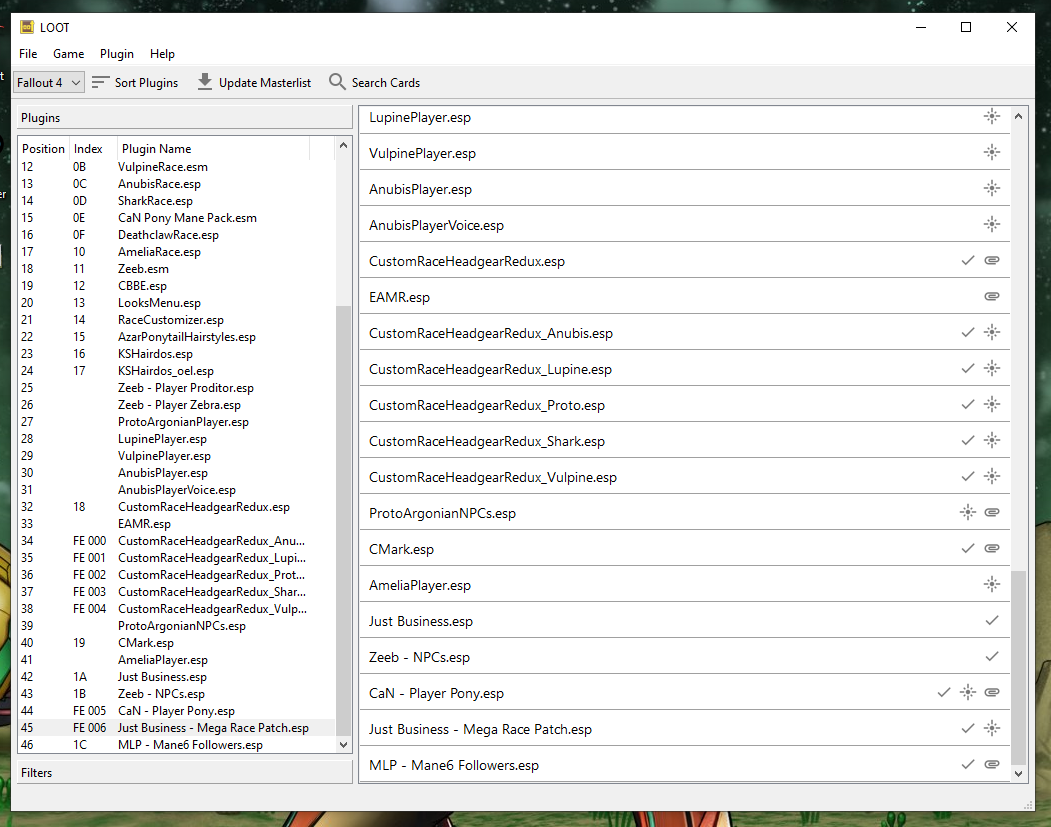This screenshot has width=1051, height=827.
Task: Select MLP - Mane6 Followers.esp list row
Action: pyautogui.click(x=177, y=745)
